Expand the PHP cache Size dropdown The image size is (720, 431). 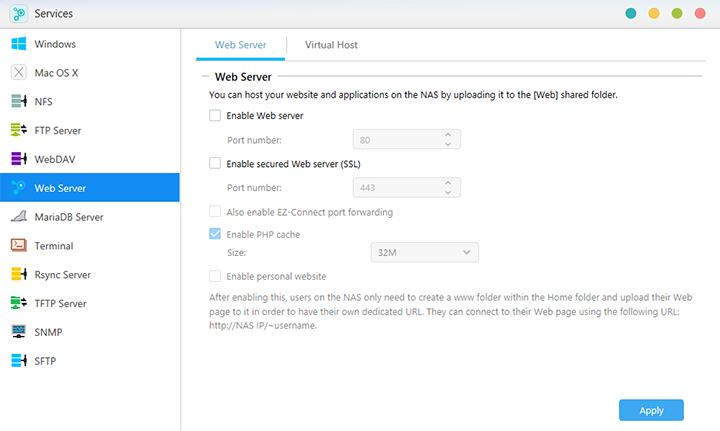coord(424,254)
